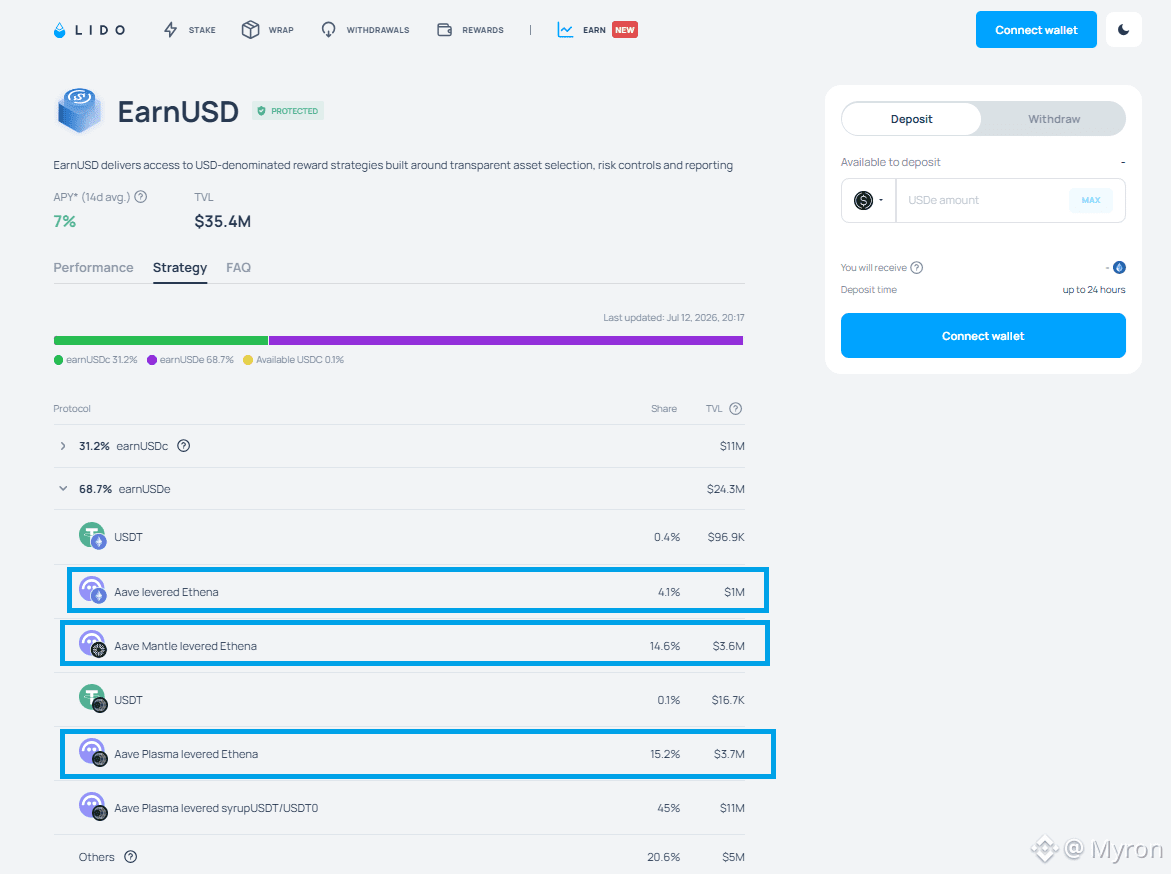Show APY 14d avg help tooltip

(140, 196)
